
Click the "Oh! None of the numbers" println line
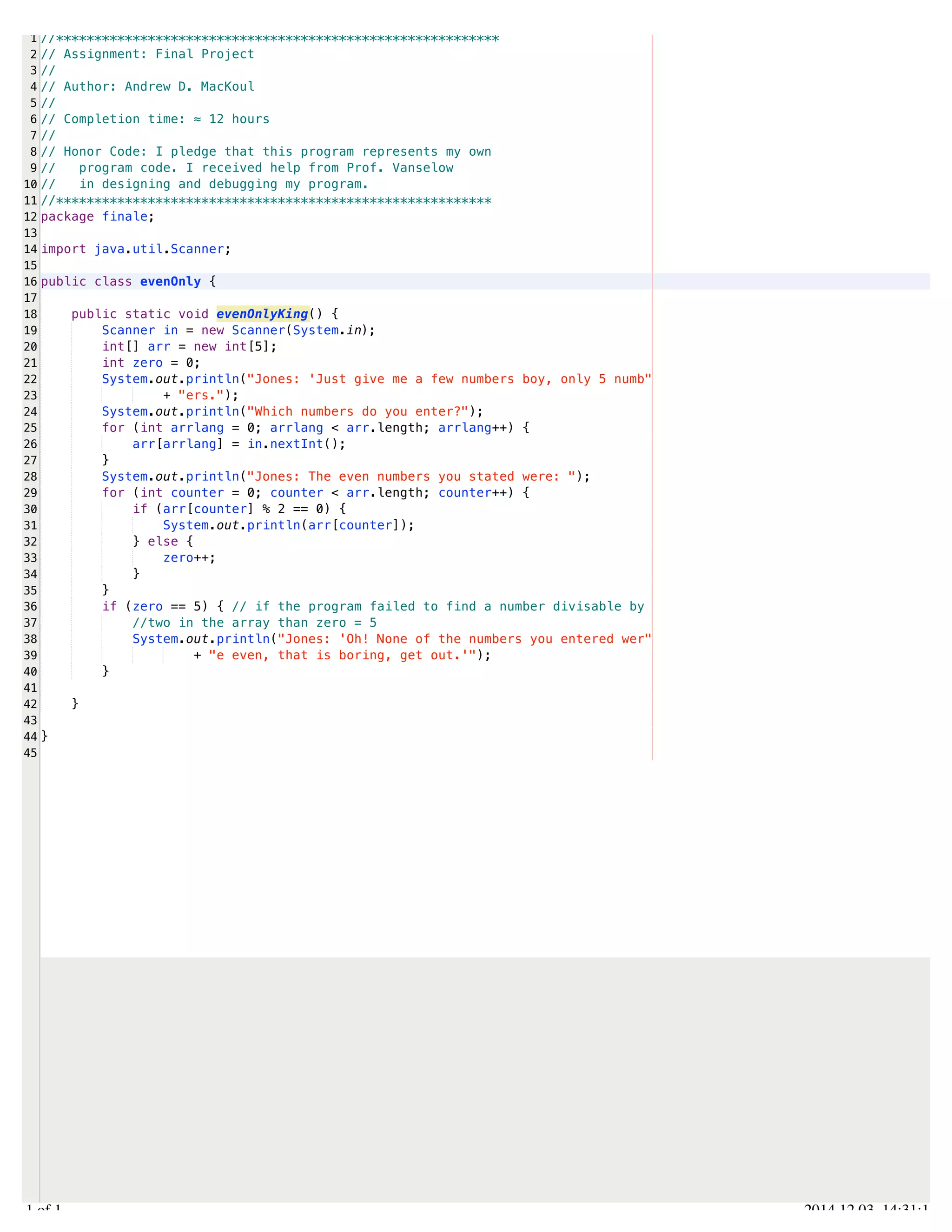click(392, 639)
